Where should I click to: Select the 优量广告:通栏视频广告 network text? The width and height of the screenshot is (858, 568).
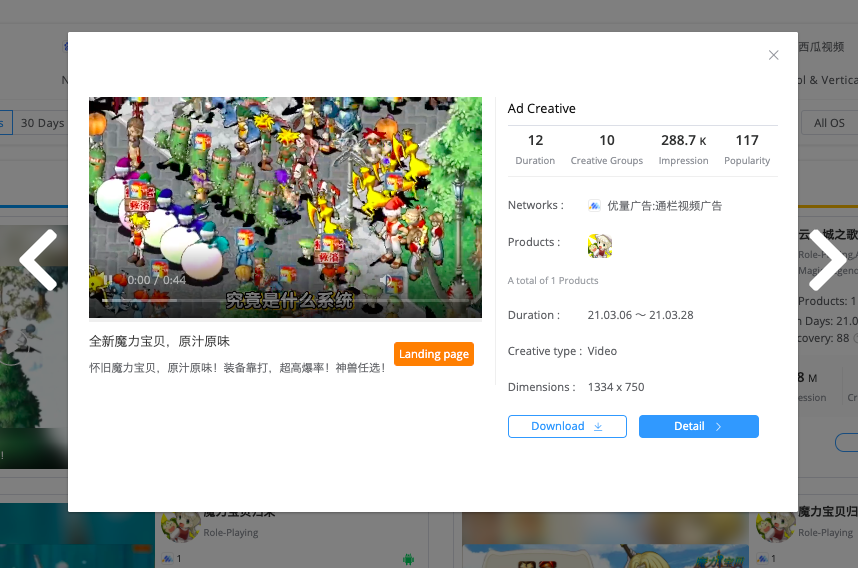click(x=664, y=206)
